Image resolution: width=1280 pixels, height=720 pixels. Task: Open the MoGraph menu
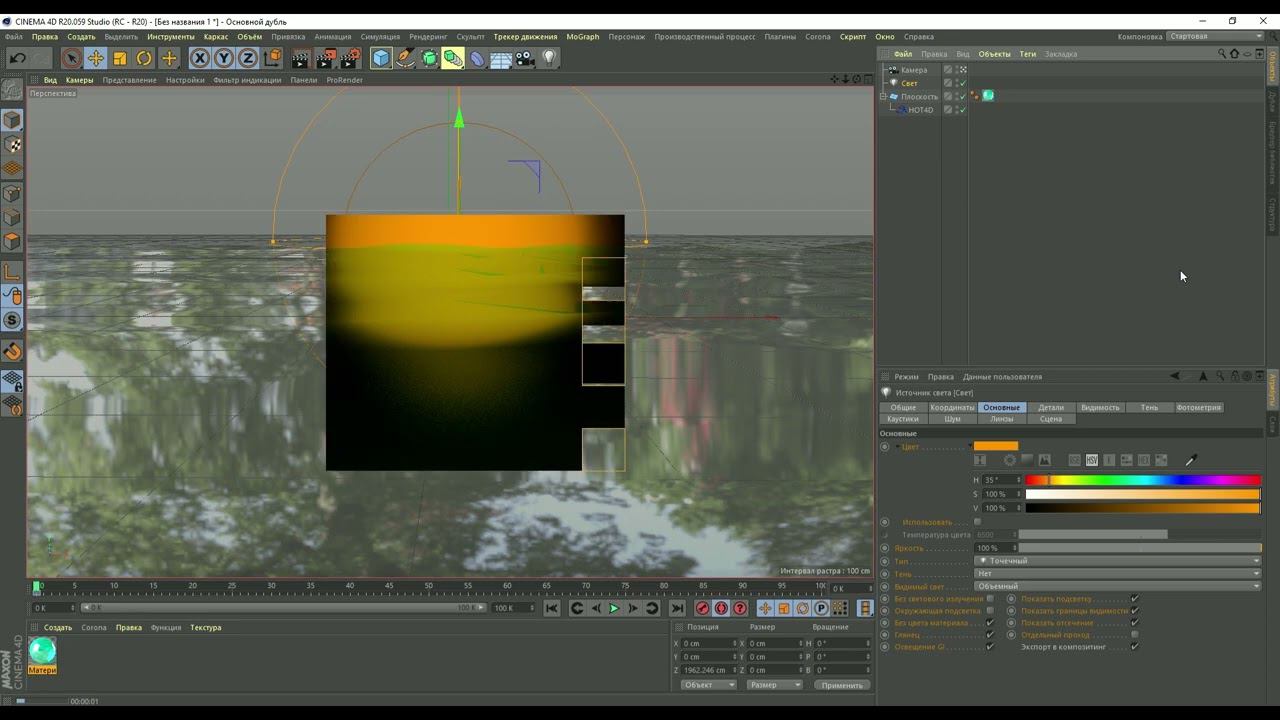point(582,37)
